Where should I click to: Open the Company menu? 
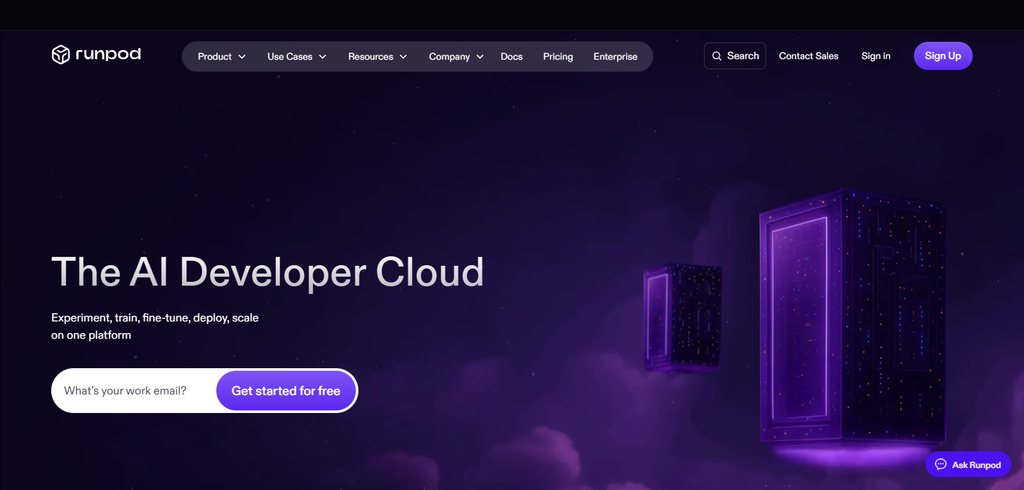point(449,57)
